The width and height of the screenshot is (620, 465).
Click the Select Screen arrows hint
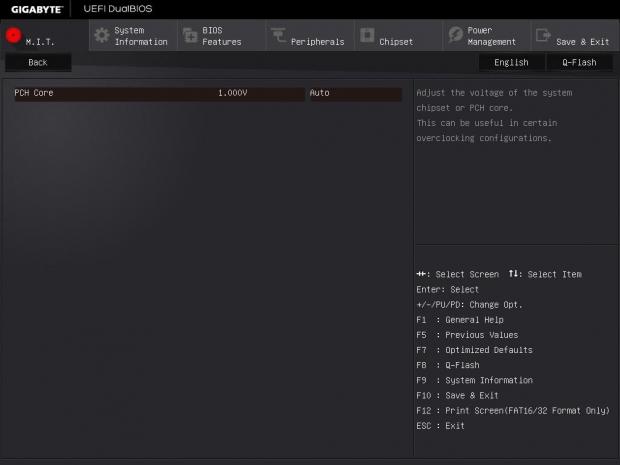click(457, 274)
